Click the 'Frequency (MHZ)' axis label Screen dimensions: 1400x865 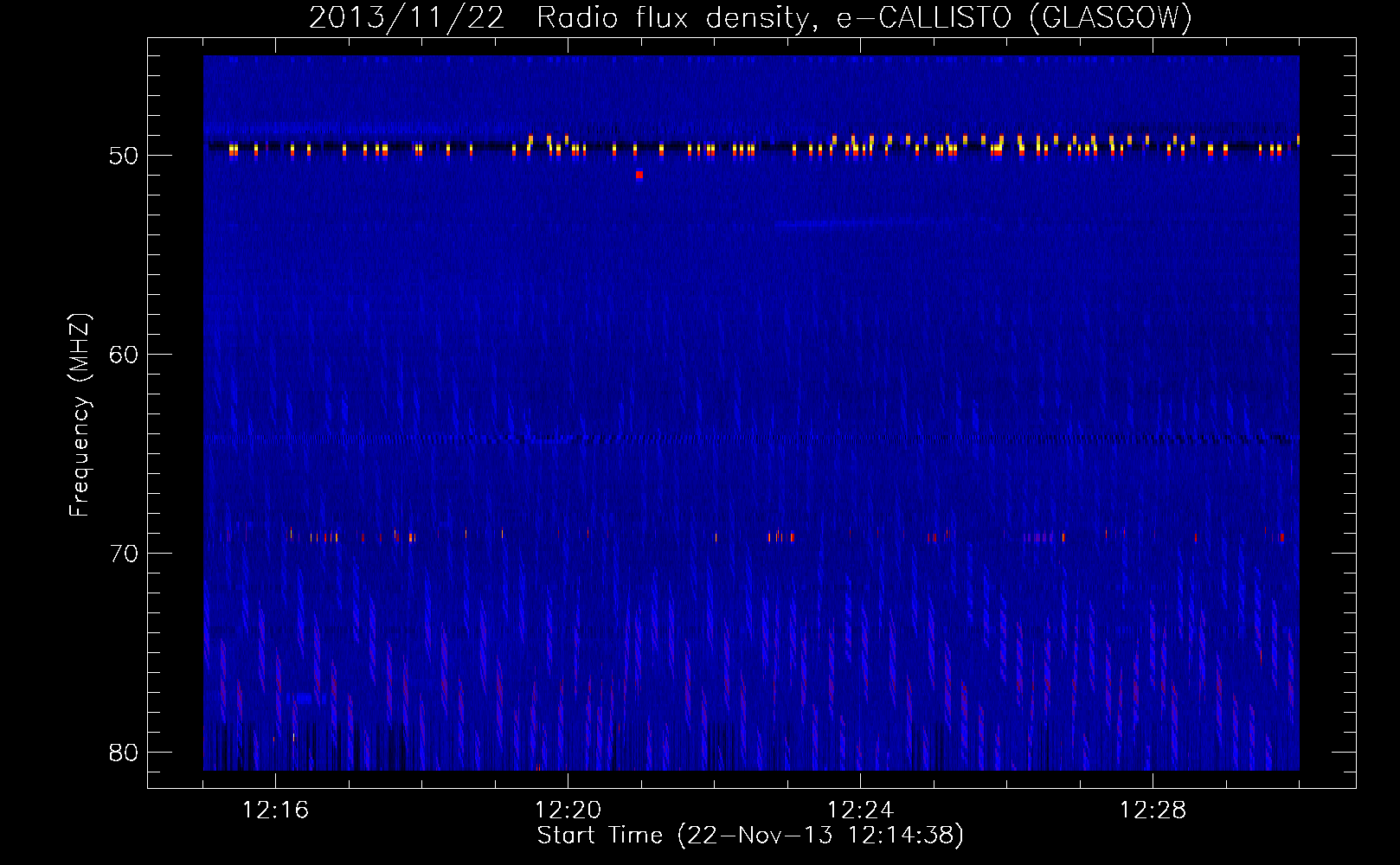80,415
